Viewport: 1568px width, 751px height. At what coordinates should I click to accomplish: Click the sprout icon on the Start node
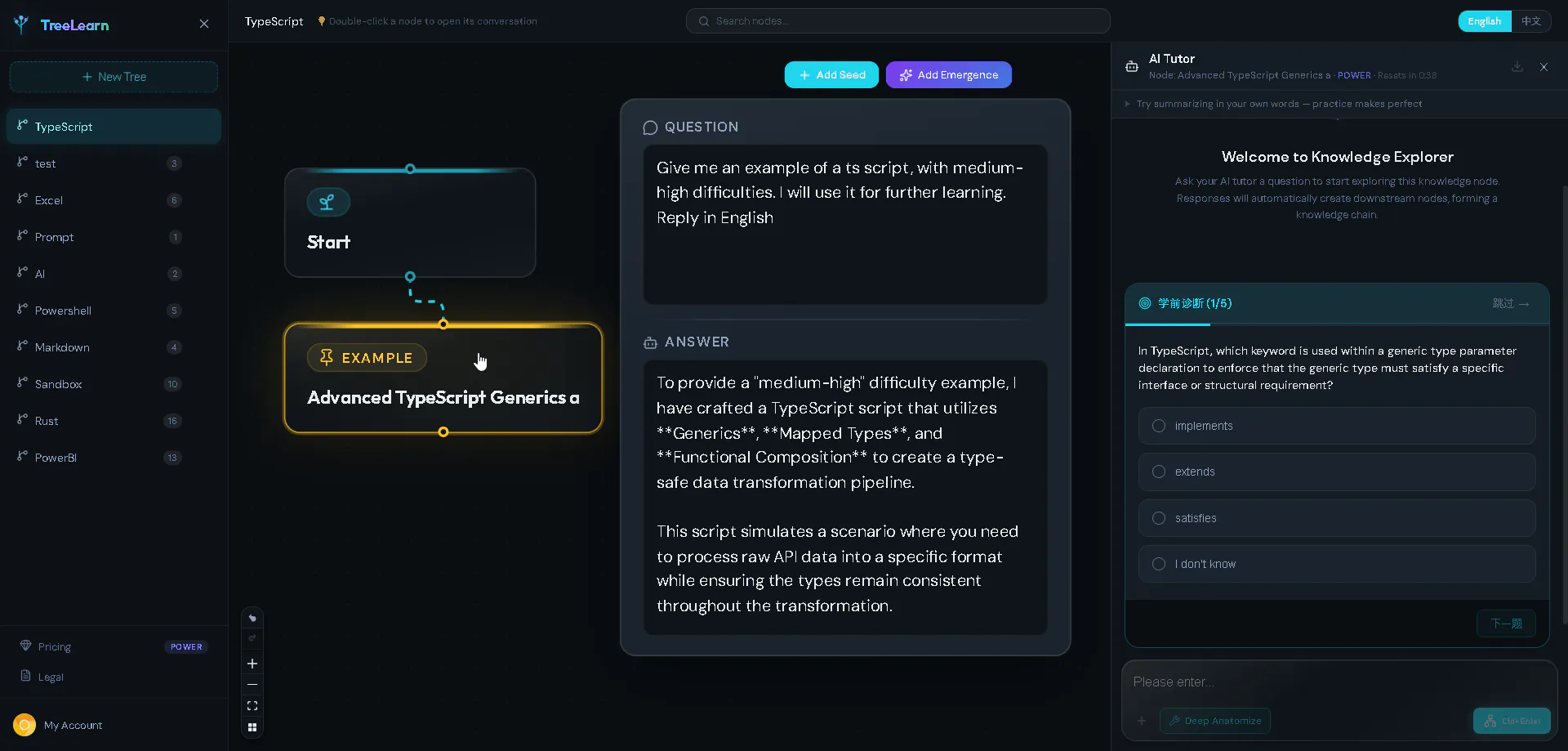[x=328, y=202]
